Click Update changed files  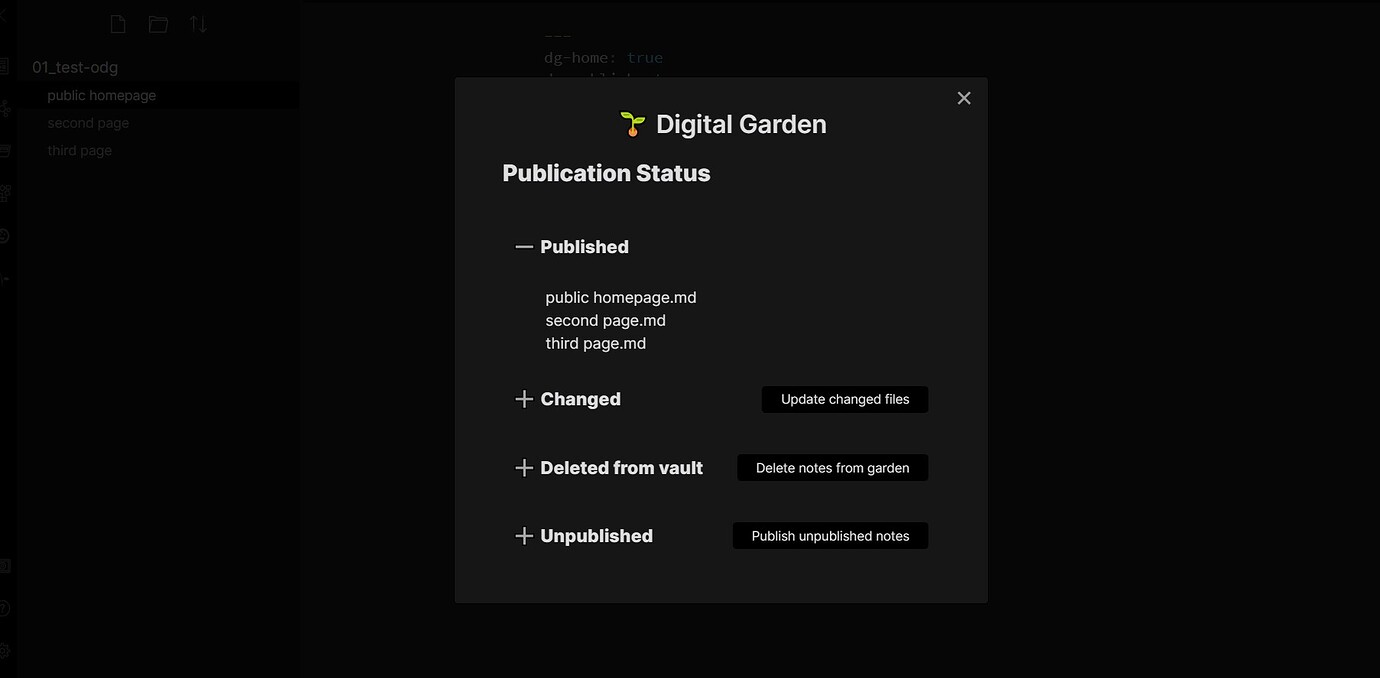[844, 399]
